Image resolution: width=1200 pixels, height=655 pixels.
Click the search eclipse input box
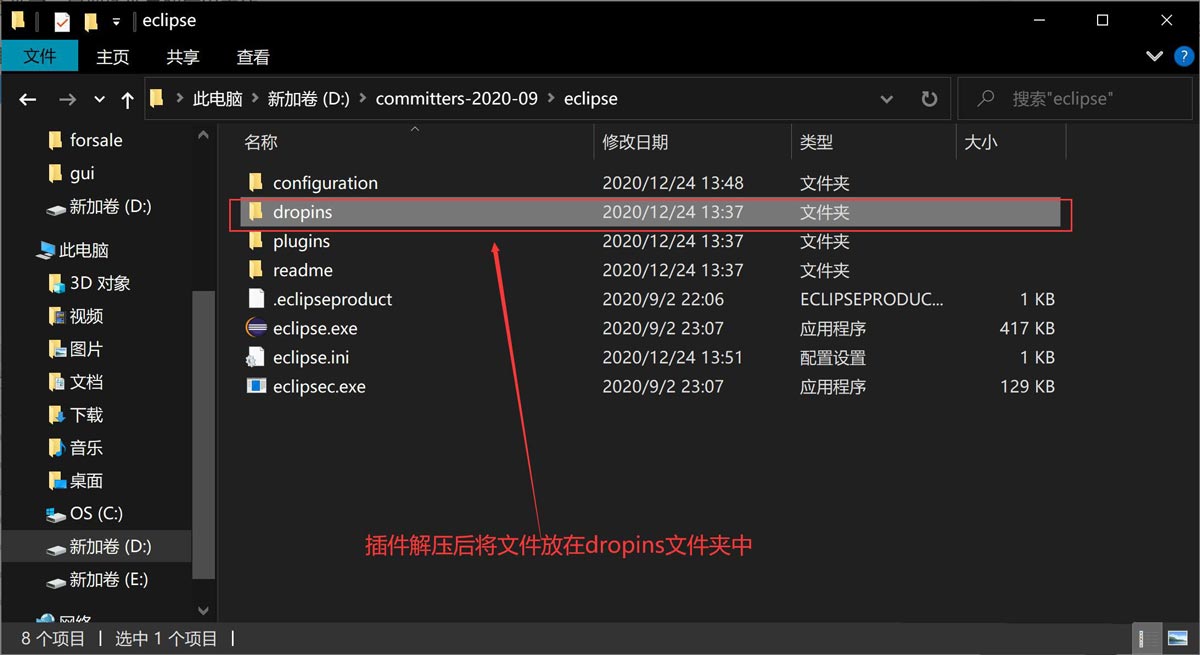click(1073, 99)
